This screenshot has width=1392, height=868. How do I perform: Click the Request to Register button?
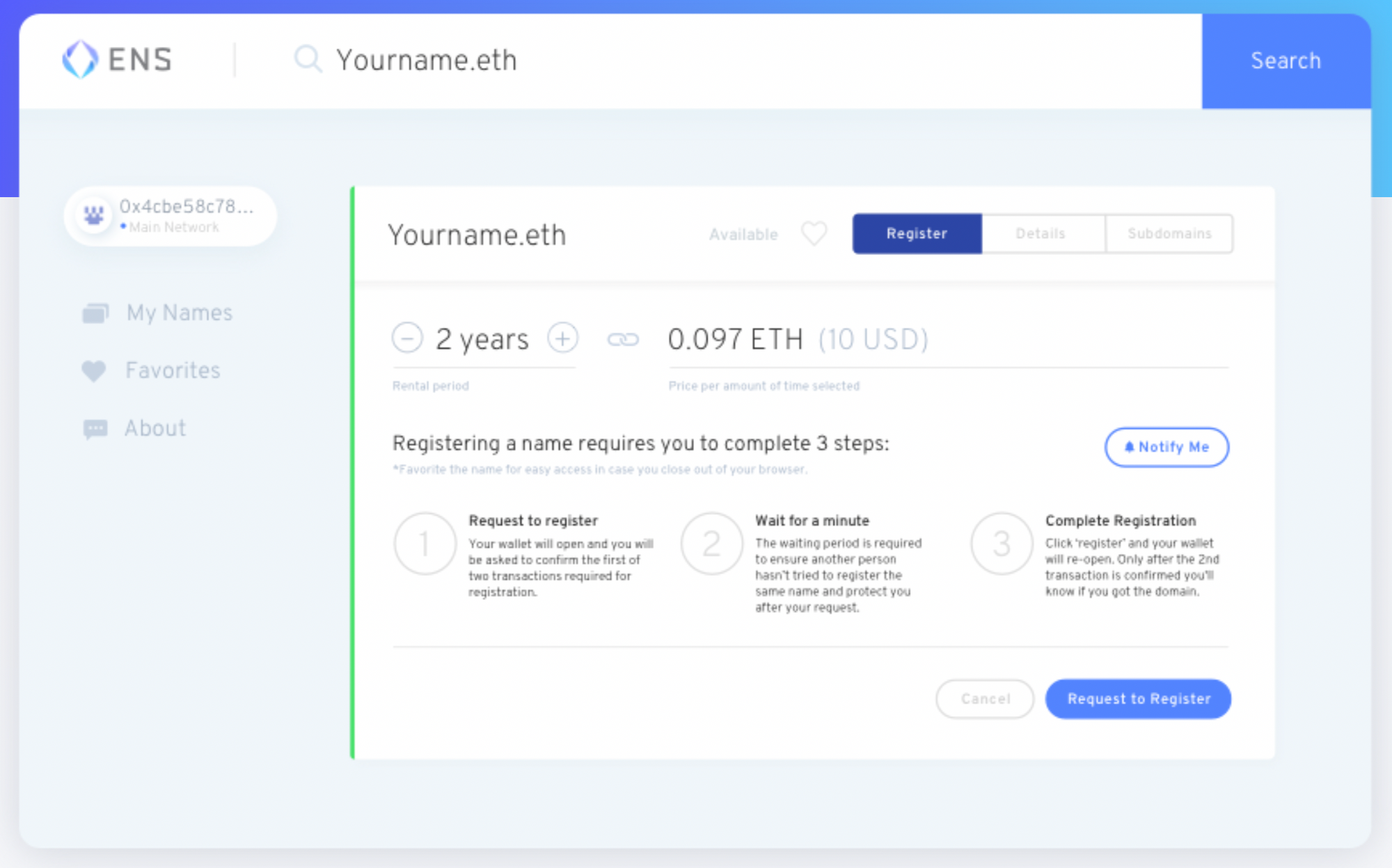(1139, 698)
